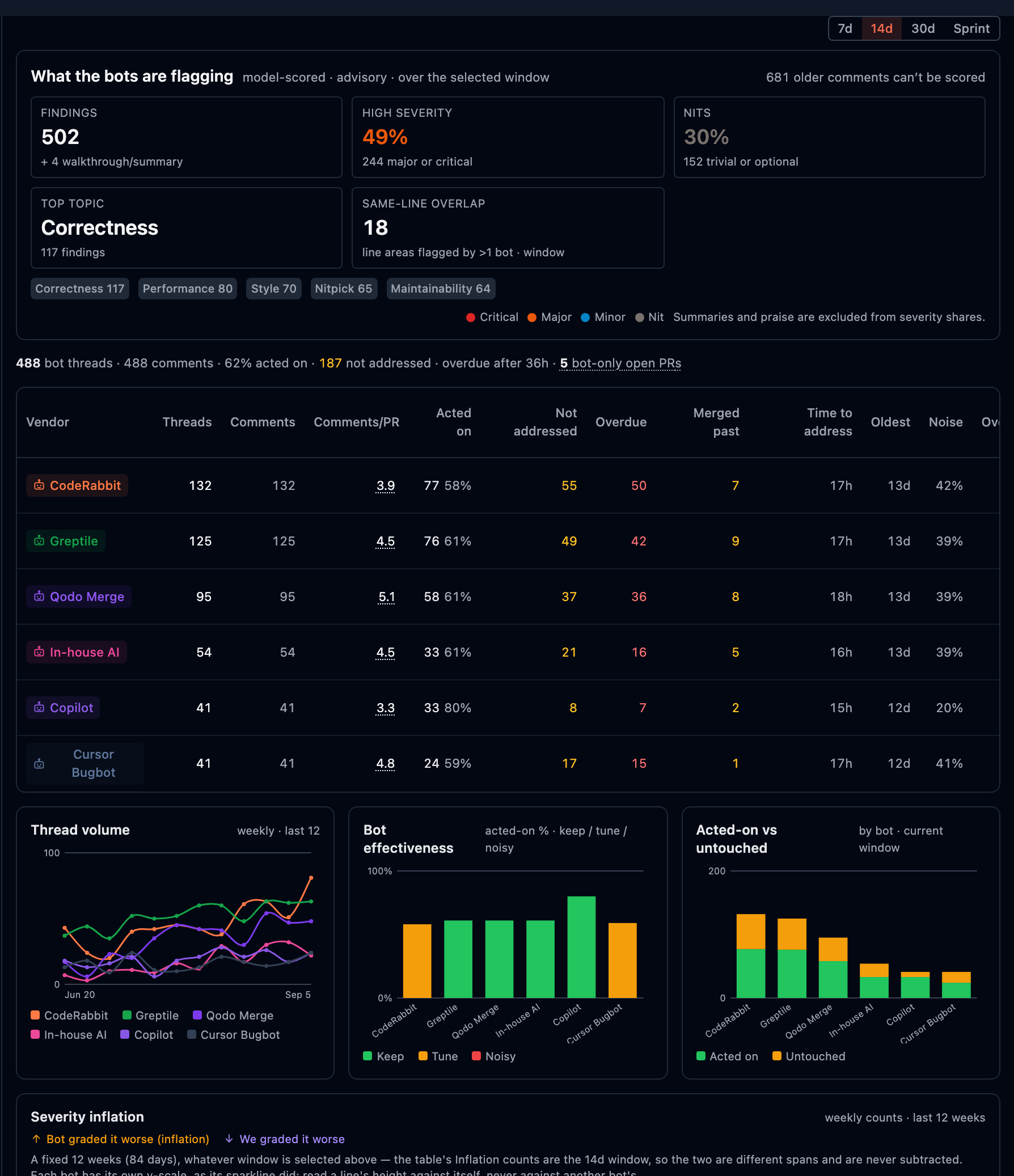1014x1176 pixels.
Task: Sort table by Acted on column
Action: coord(453,422)
